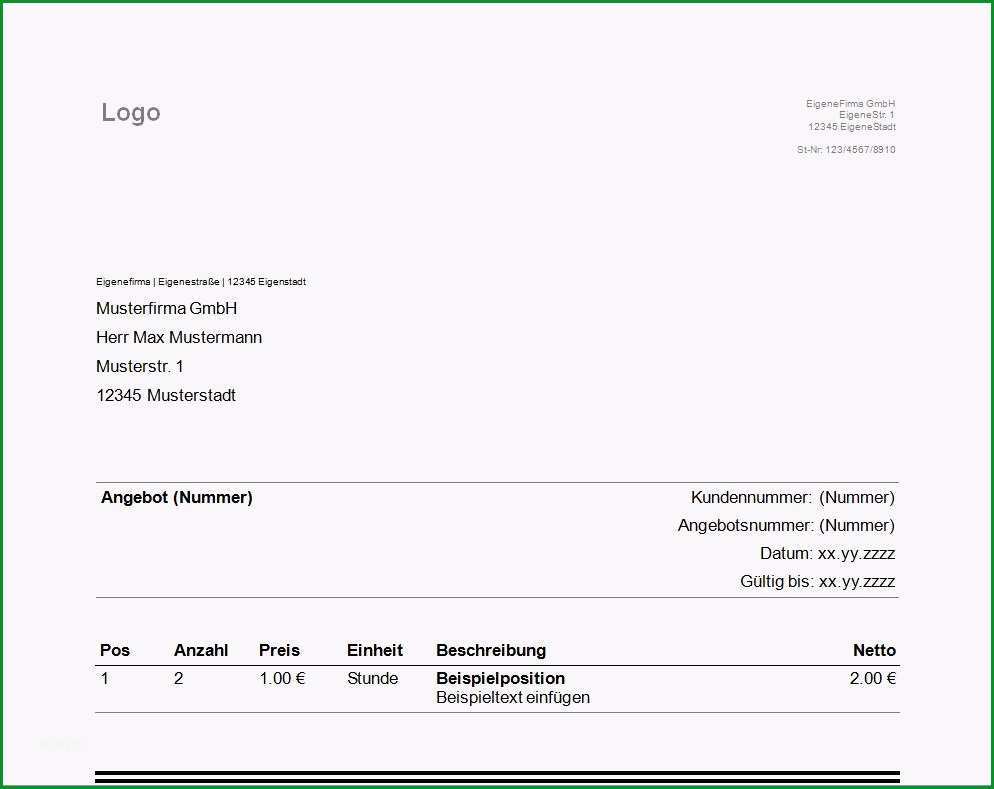994x789 pixels.
Task: Click recipient name Musterfirma GmbH
Action: pos(167,309)
